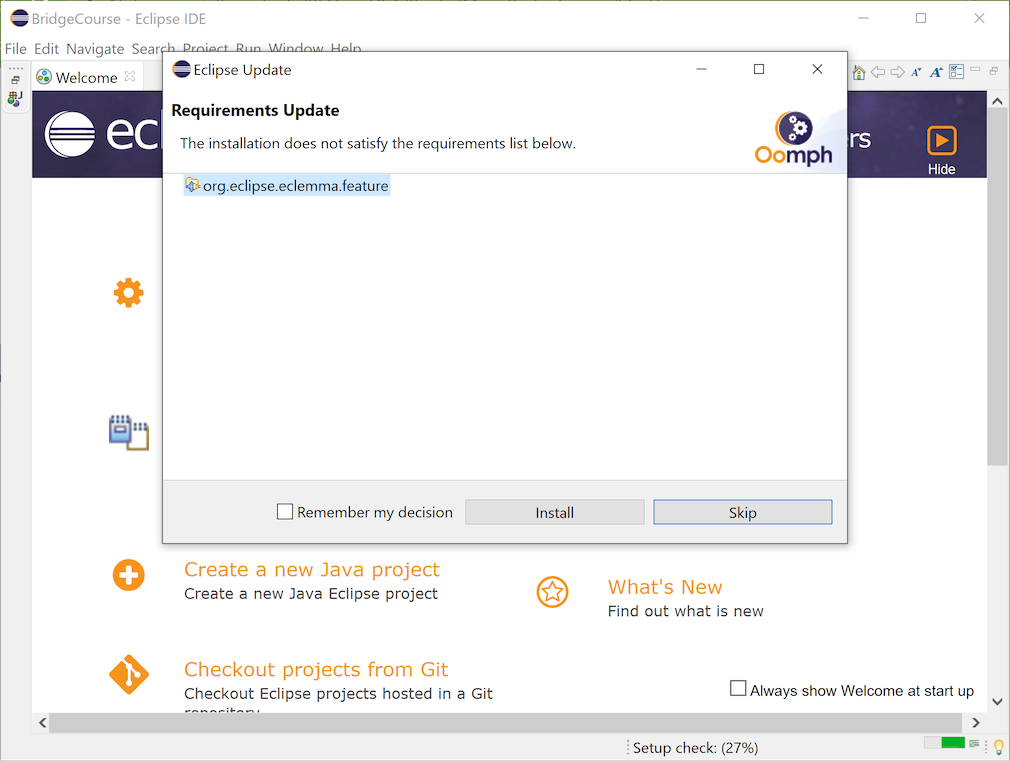Click the customize page checklist icon

click(x=956, y=72)
